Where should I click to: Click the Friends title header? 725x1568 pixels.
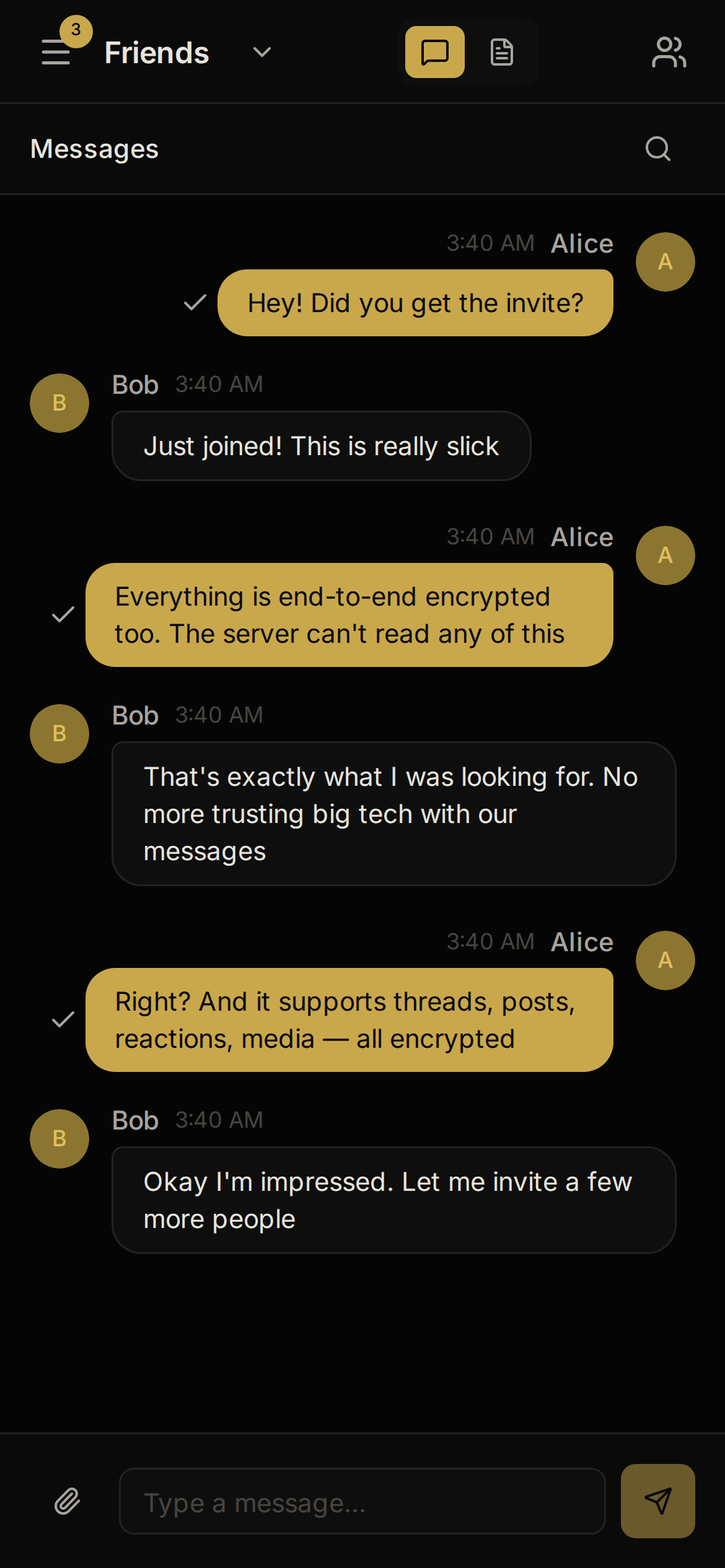coord(156,52)
